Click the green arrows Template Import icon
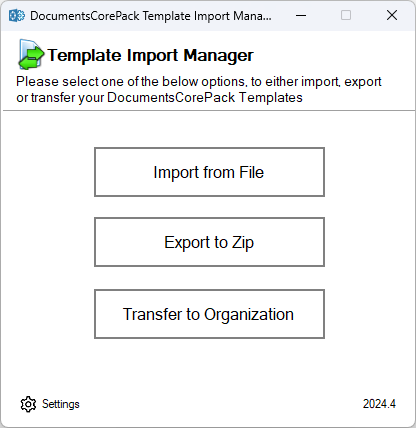 [x=31, y=54]
